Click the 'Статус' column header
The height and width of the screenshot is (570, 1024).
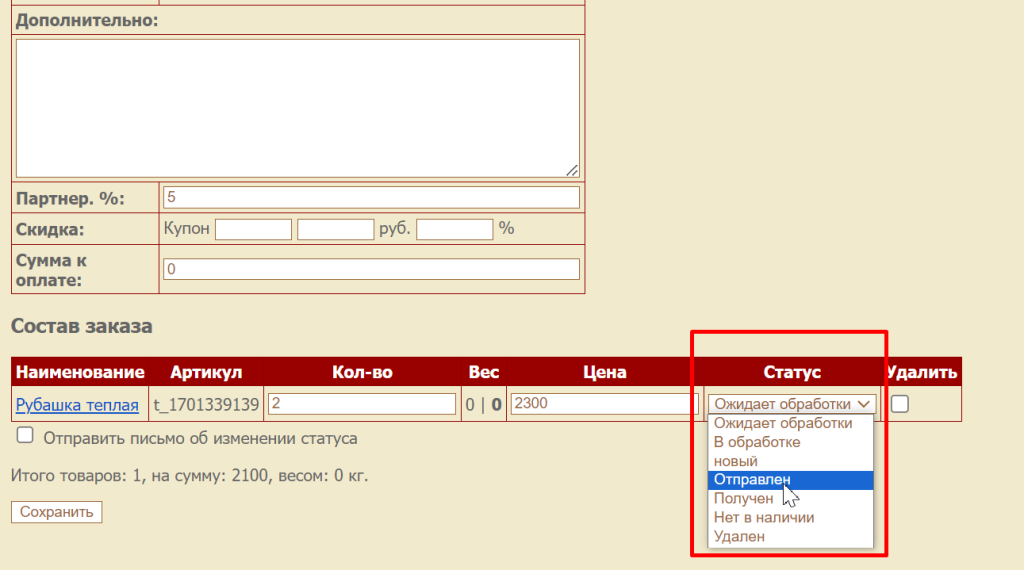[x=792, y=372]
